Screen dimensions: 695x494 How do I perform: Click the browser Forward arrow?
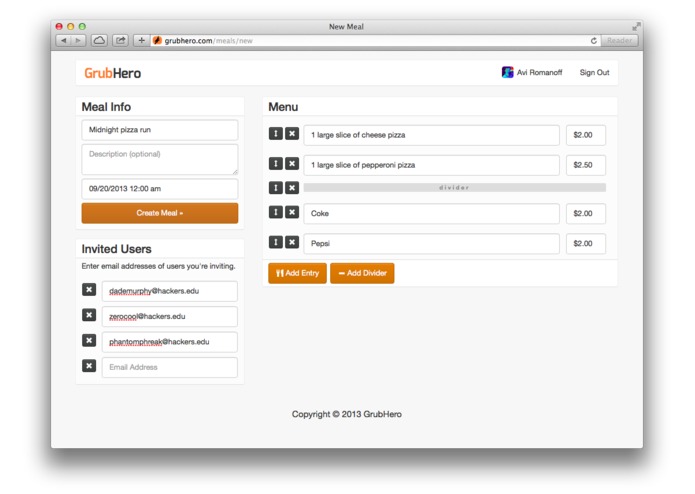(78, 40)
